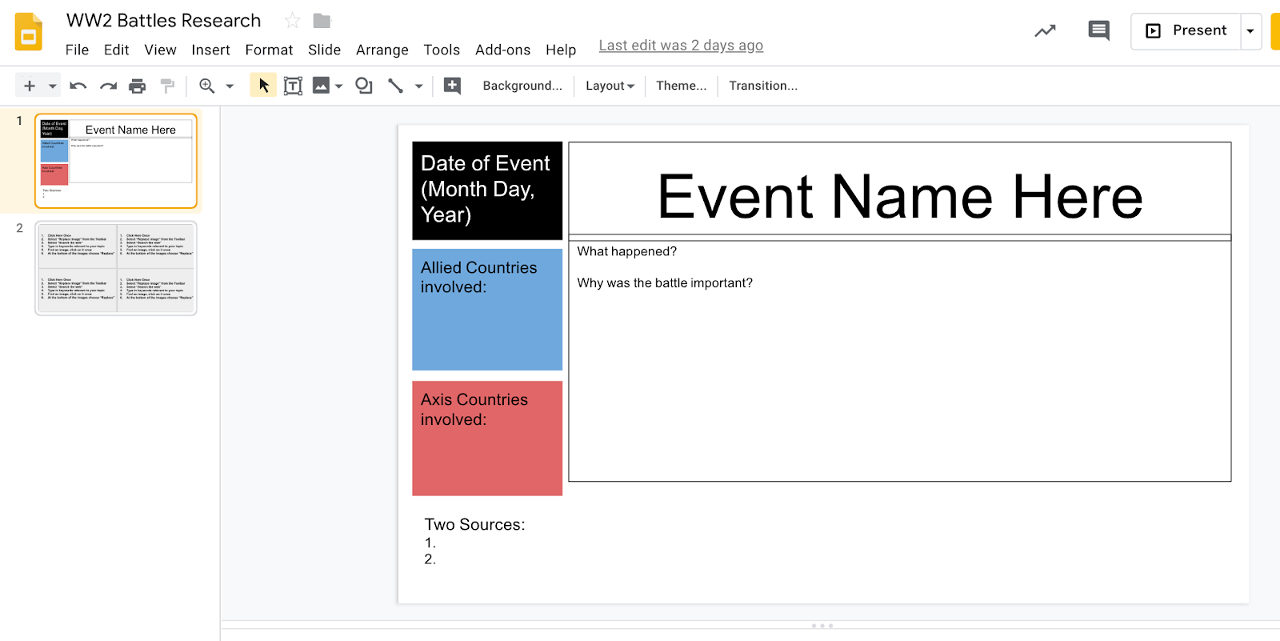The image size is (1280, 641).
Task: Open the Google Slides home logo
Action: [x=29, y=32]
